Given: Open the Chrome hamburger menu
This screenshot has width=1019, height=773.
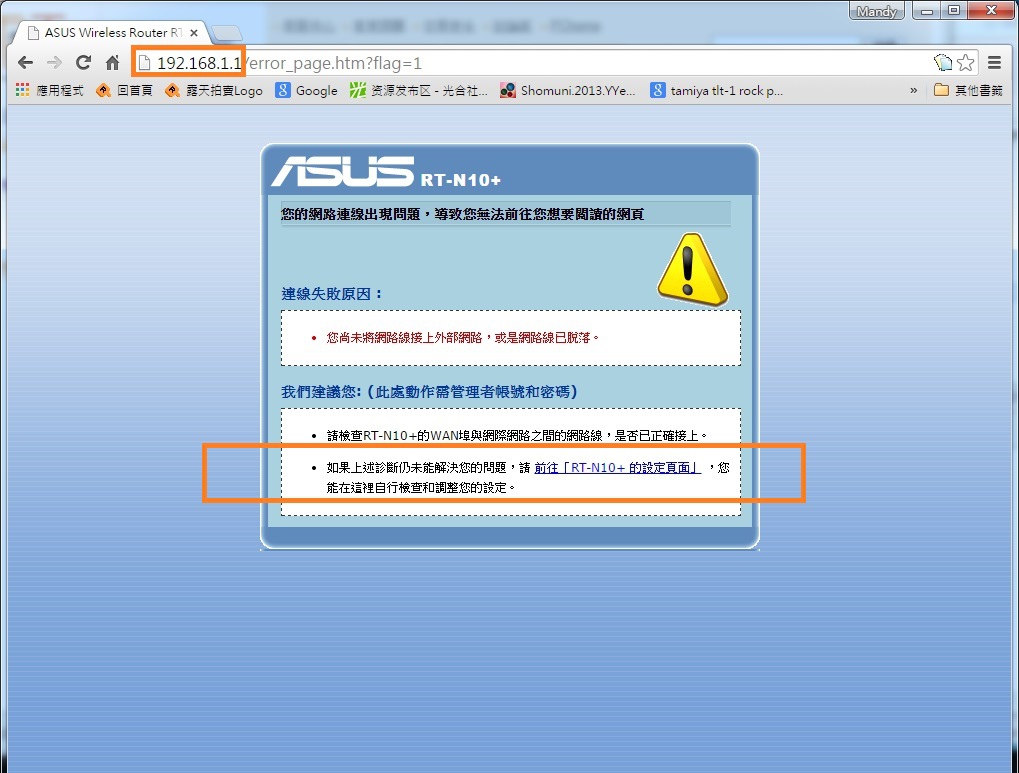Looking at the screenshot, I should (x=994, y=62).
